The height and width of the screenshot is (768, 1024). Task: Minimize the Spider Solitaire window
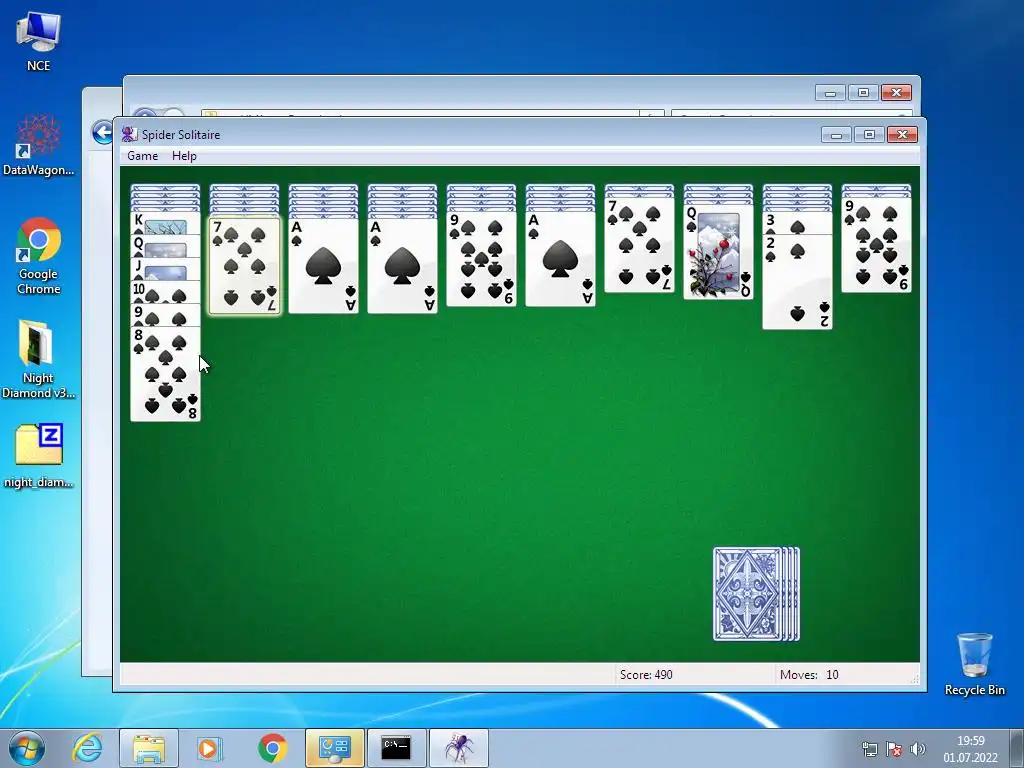[x=836, y=135]
